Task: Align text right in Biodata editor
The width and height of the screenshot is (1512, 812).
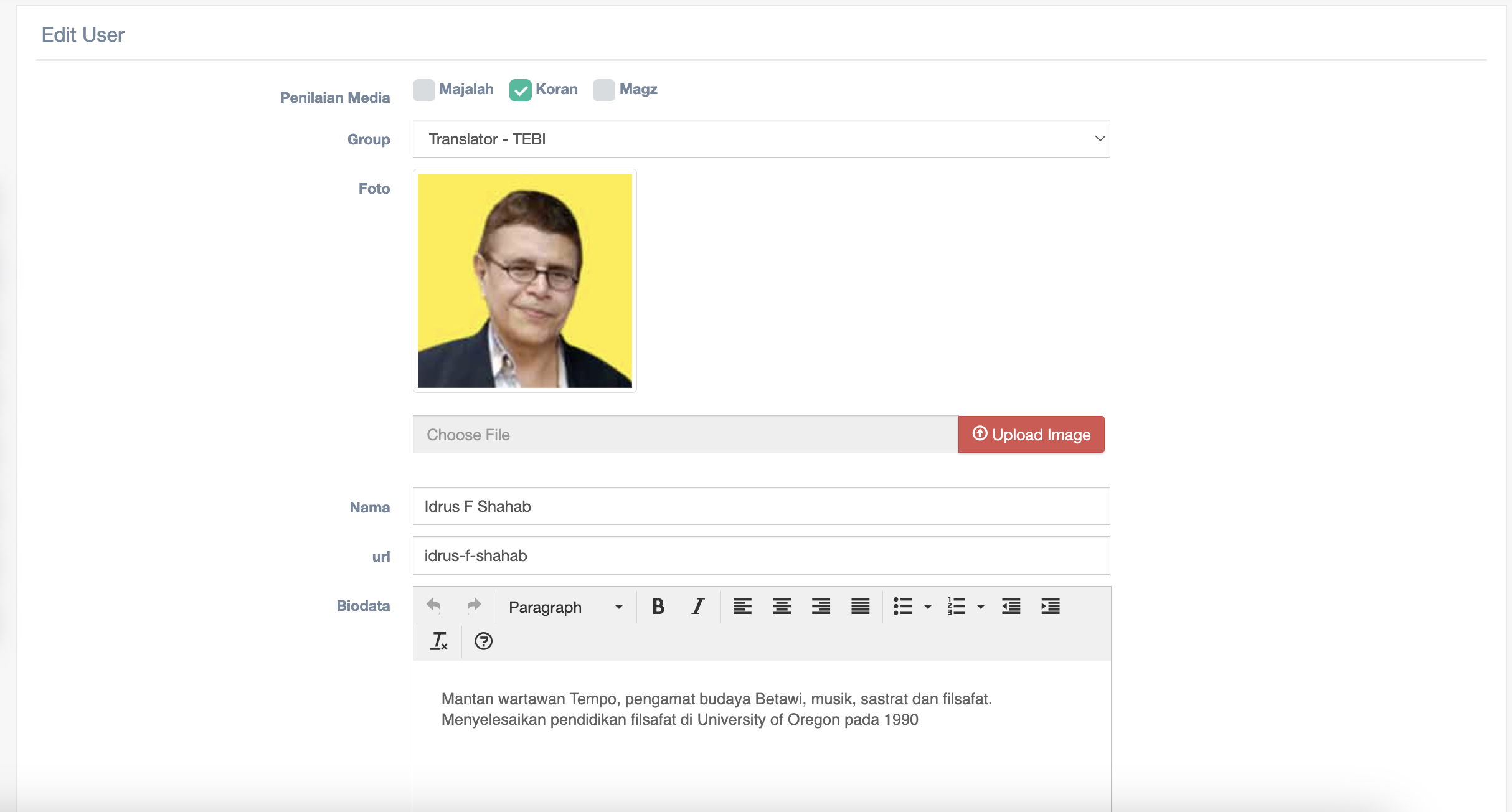Action: [821, 606]
